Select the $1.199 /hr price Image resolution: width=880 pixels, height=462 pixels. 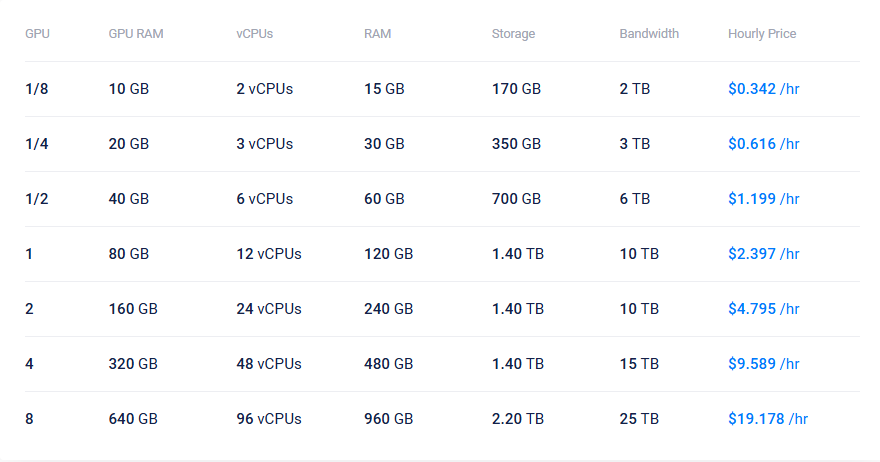[763, 199]
